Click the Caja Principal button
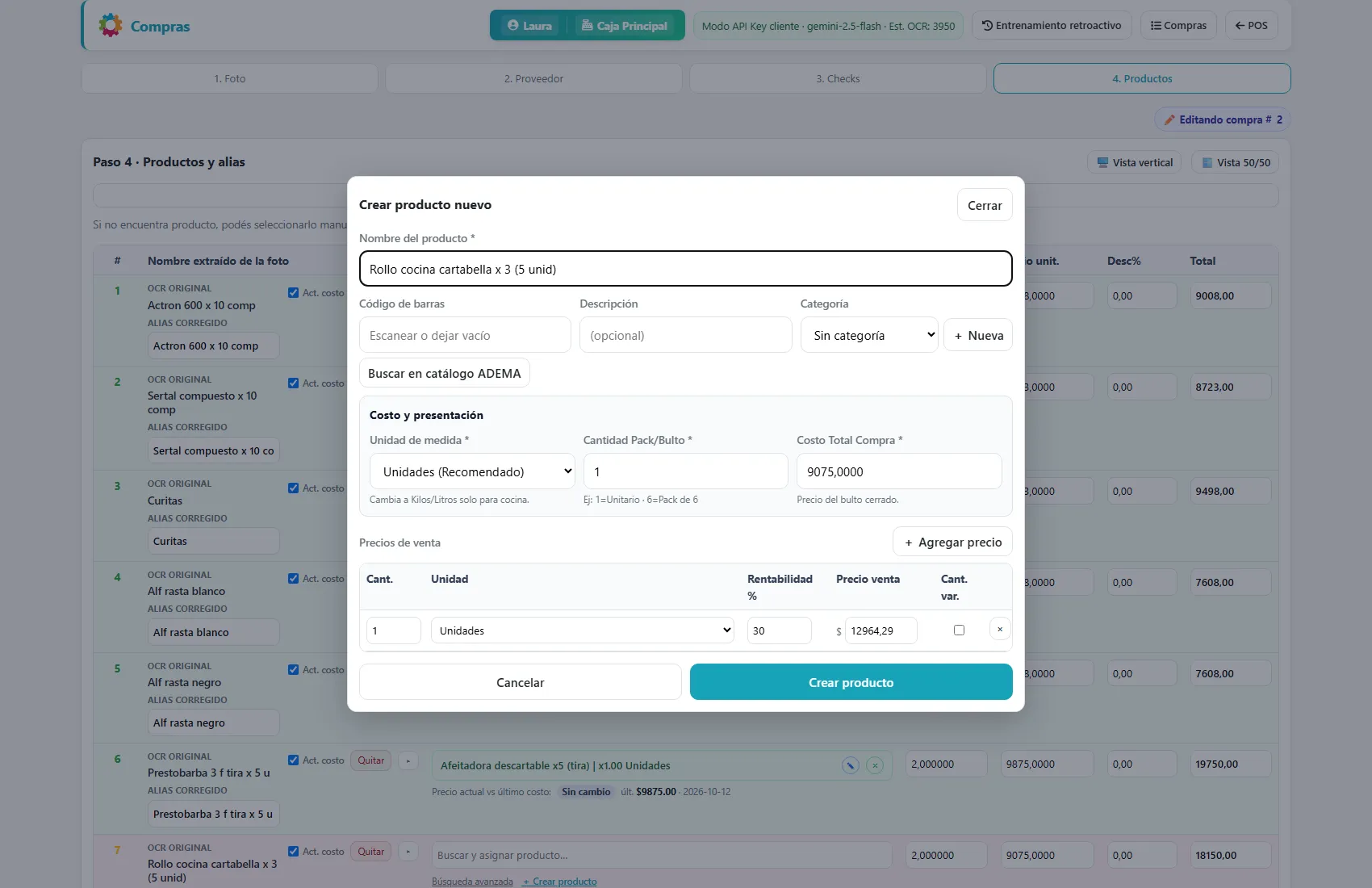 tap(625, 26)
